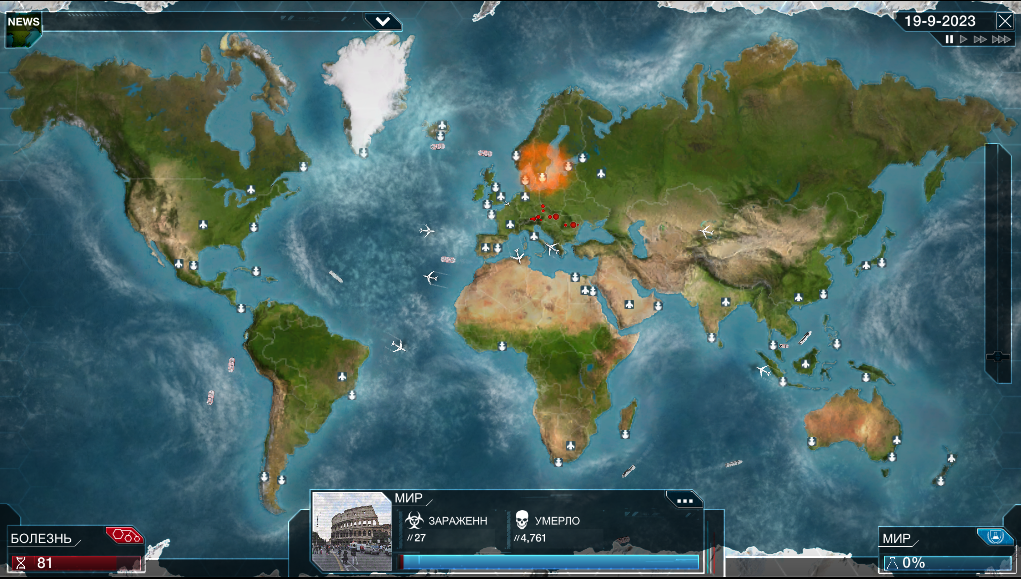The width and height of the screenshot is (1021, 579).
Task: Click the blue lab cure icon
Action: (994, 536)
